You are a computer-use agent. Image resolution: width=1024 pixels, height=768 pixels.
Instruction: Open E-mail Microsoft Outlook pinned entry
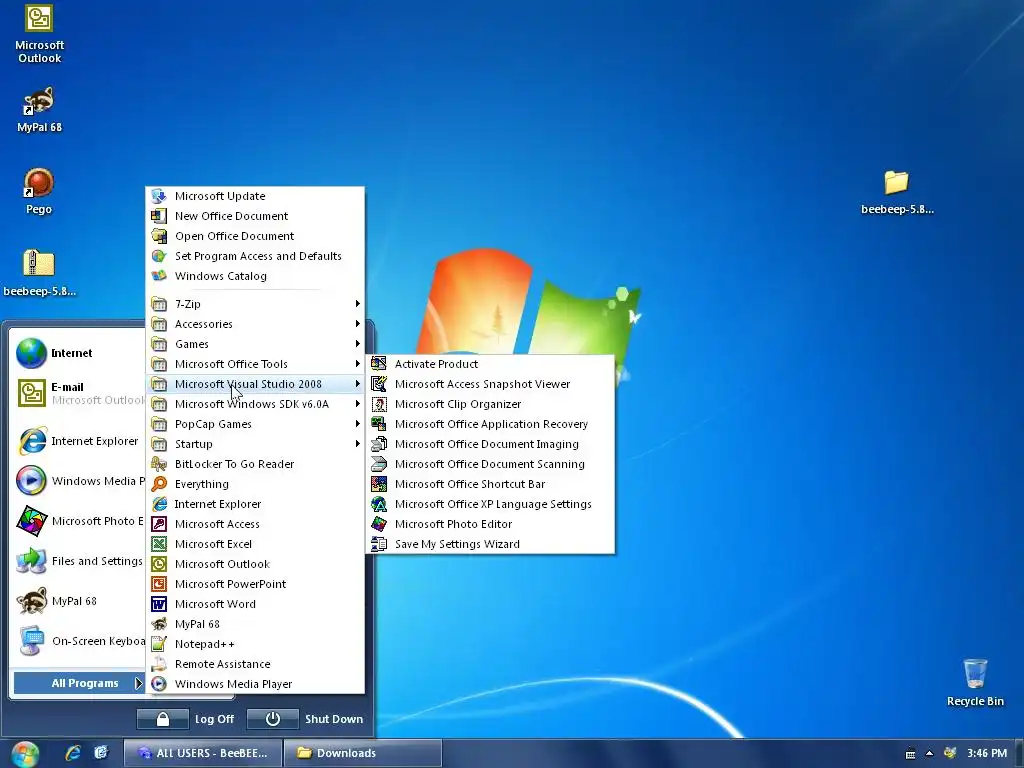[80, 393]
